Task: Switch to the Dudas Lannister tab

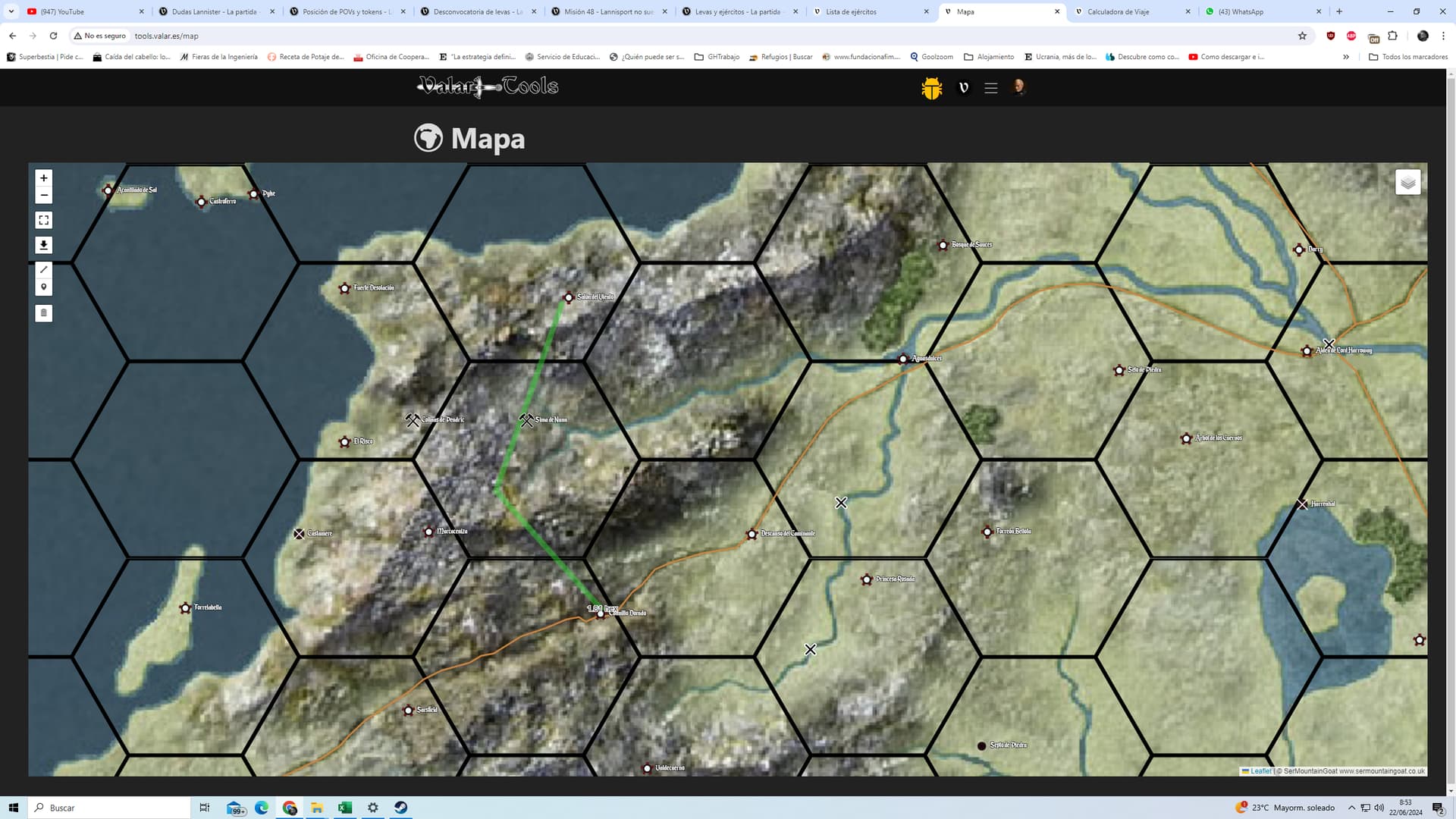Action: 216,11
